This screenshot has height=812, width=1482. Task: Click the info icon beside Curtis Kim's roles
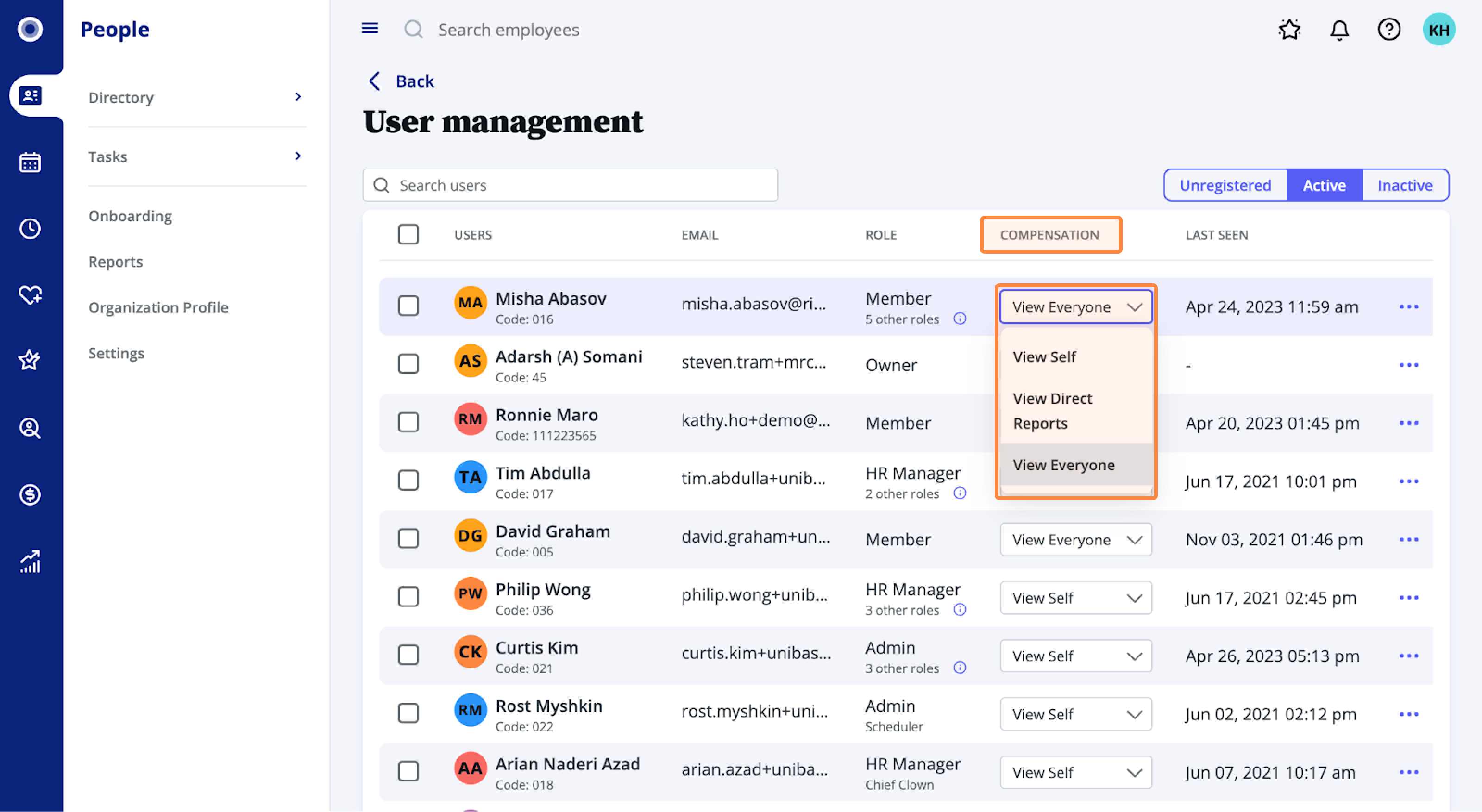click(960, 668)
